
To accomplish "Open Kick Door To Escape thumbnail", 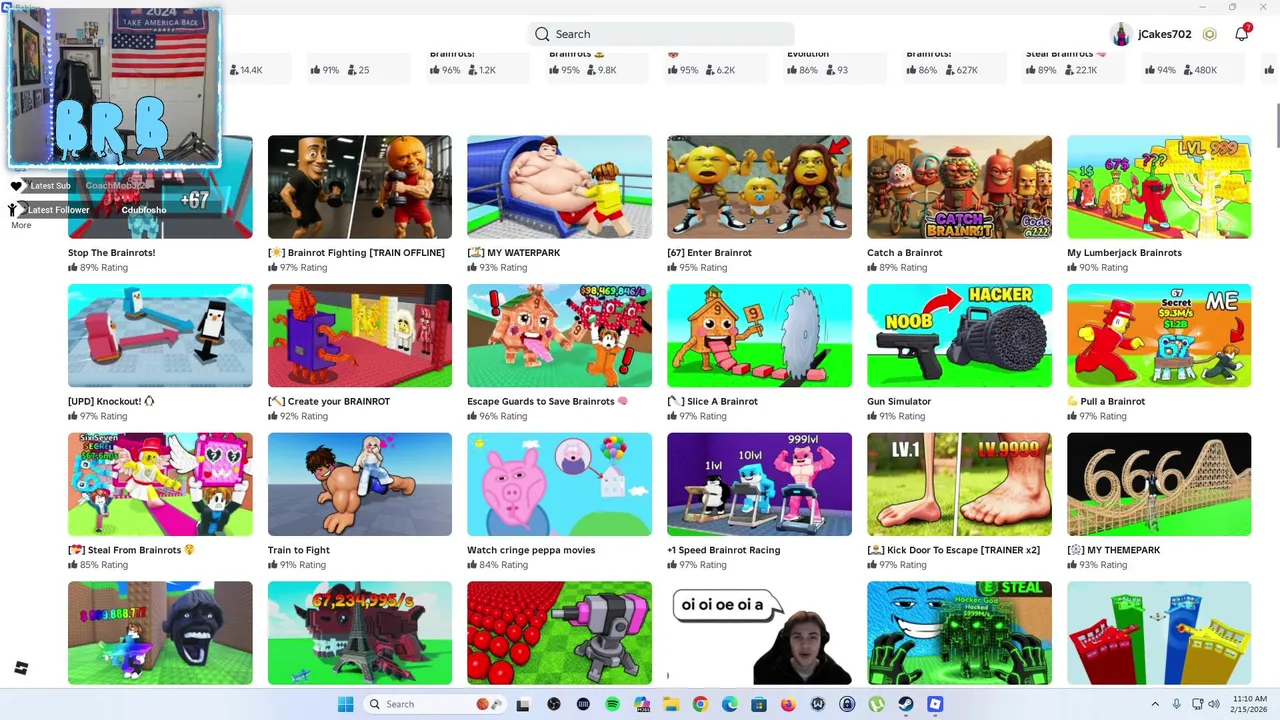I will (x=960, y=485).
